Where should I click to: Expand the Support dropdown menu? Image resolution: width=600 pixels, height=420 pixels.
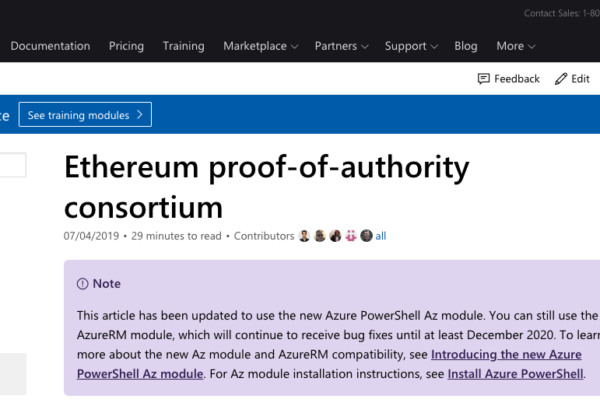[x=411, y=46]
